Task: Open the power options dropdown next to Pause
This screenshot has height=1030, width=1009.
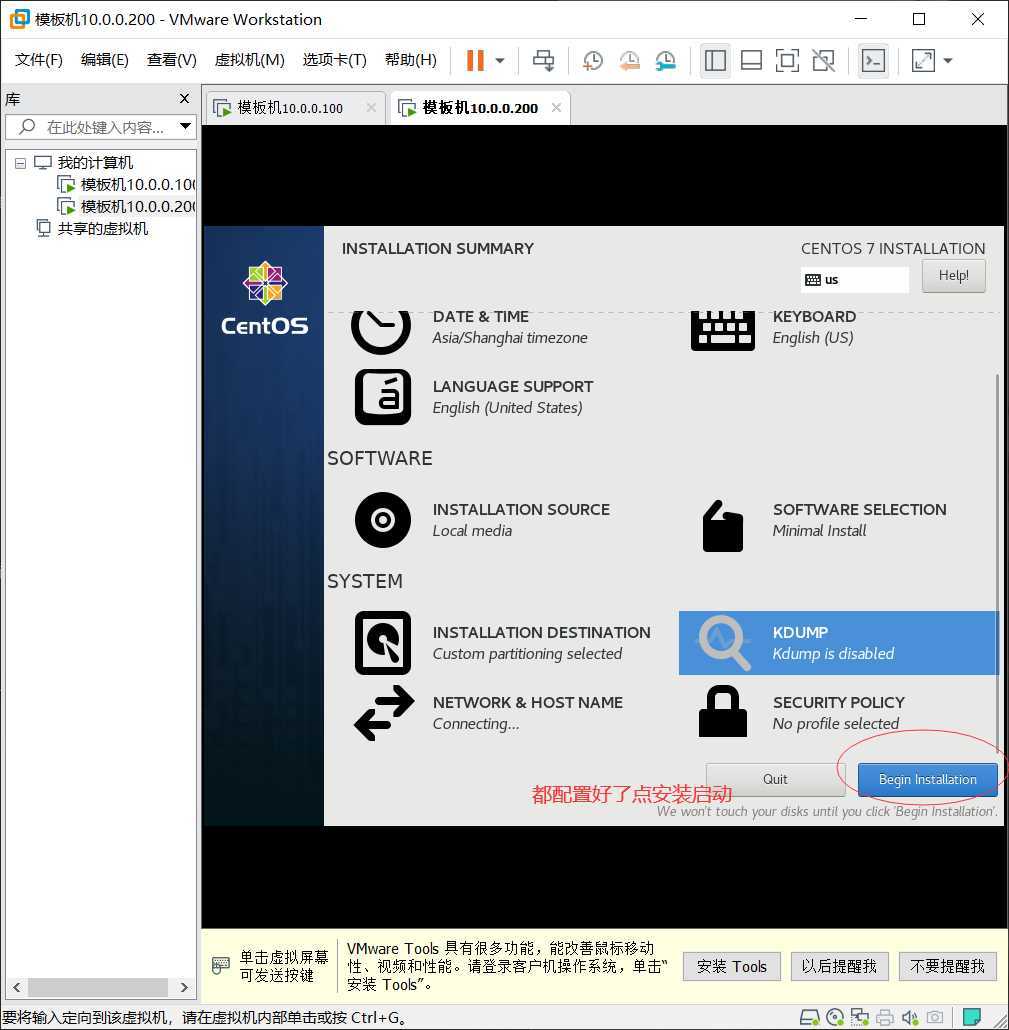Action: (x=500, y=60)
